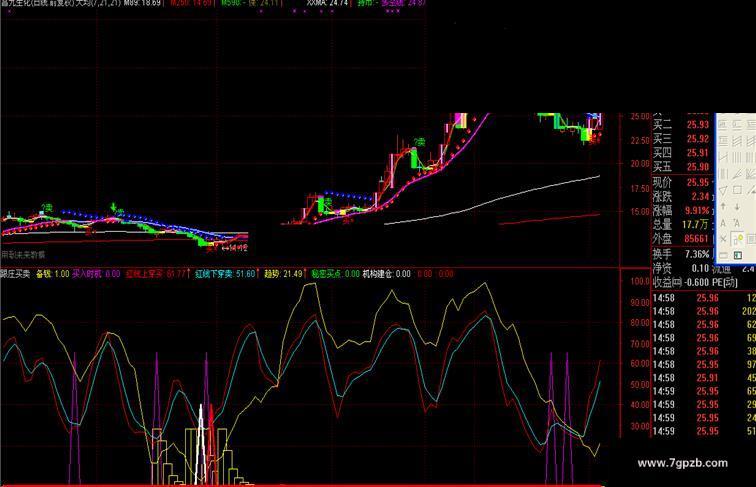Screen dimensions: 756x487
Task: Select the angled ray line tool
Action: pos(737,174)
